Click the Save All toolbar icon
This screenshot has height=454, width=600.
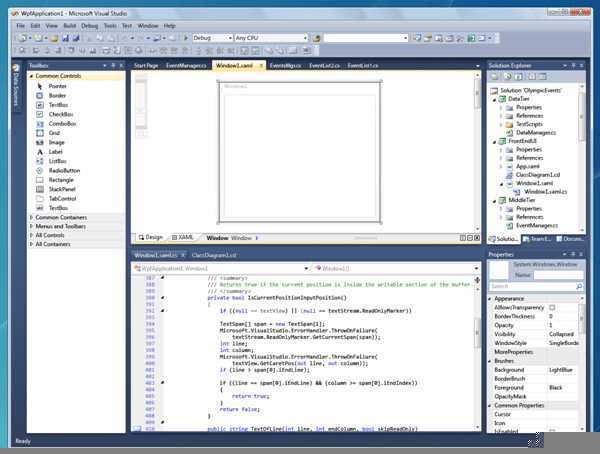[x=76, y=38]
